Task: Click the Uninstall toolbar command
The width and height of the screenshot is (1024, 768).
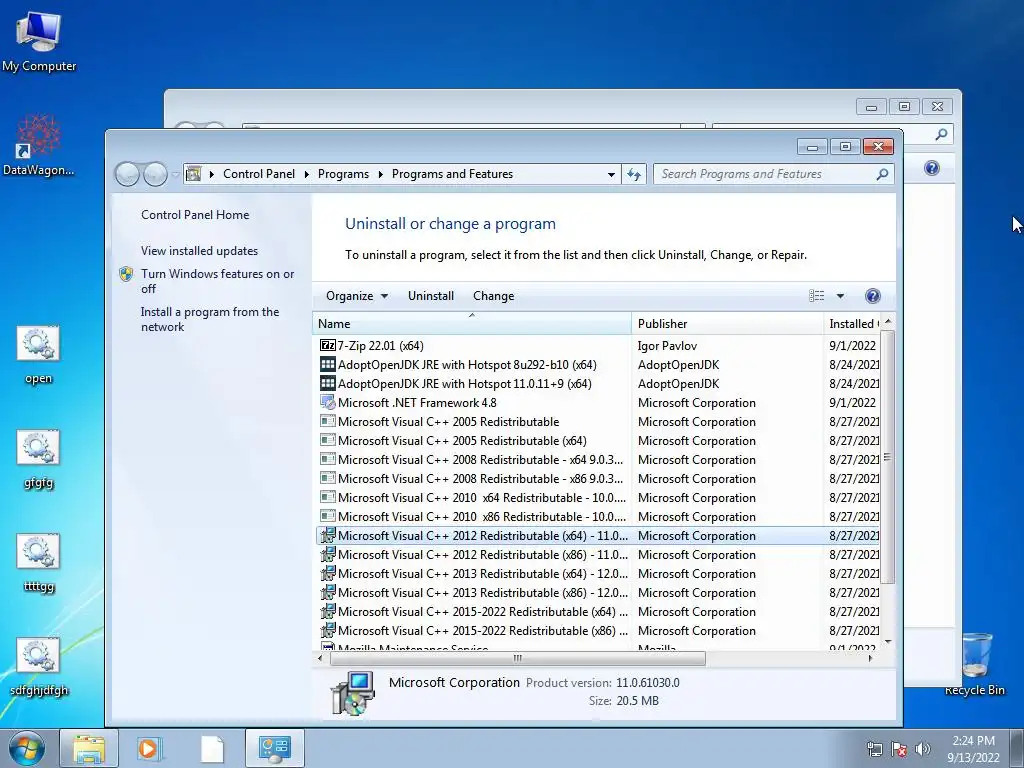Action: pos(431,296)
